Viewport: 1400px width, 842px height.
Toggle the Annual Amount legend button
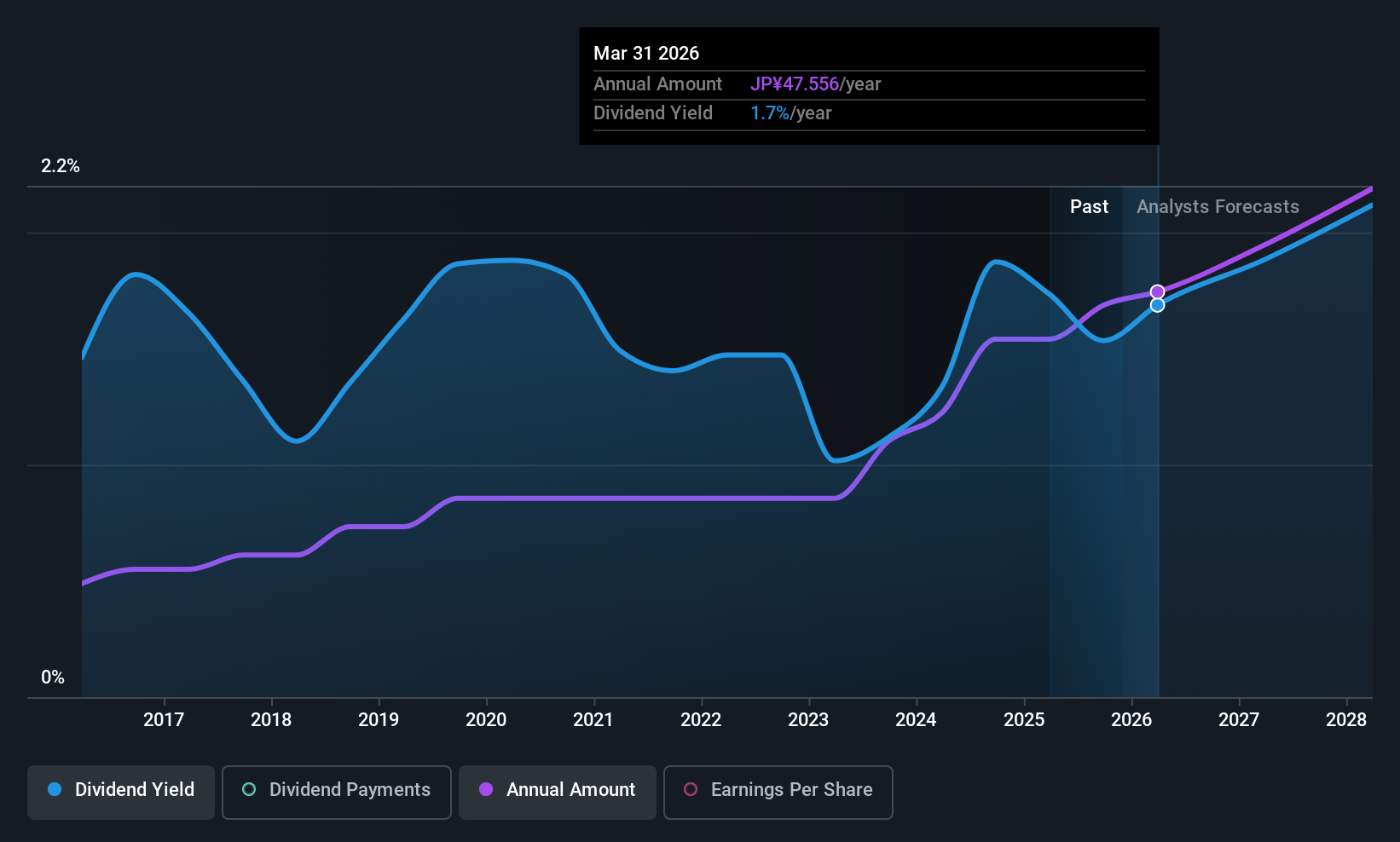[x=558, y=792]
